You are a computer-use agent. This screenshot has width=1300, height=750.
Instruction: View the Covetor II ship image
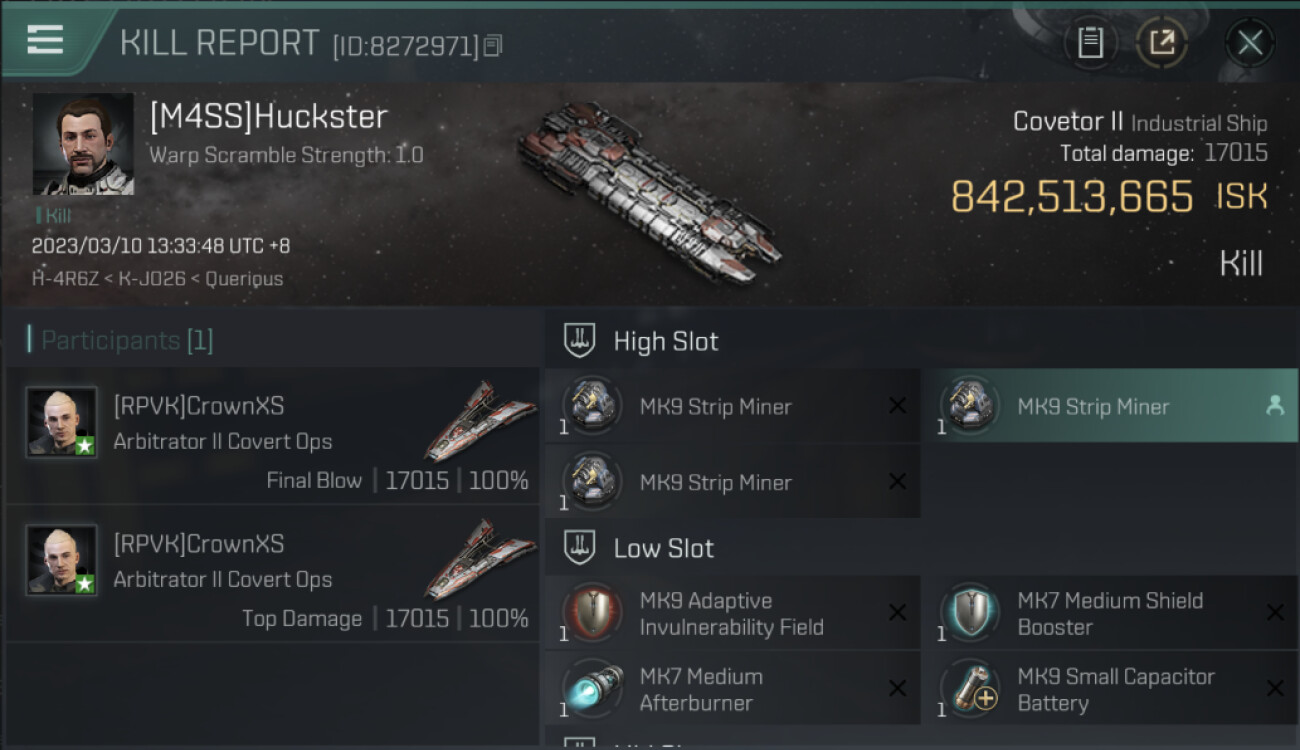[648, 190]
